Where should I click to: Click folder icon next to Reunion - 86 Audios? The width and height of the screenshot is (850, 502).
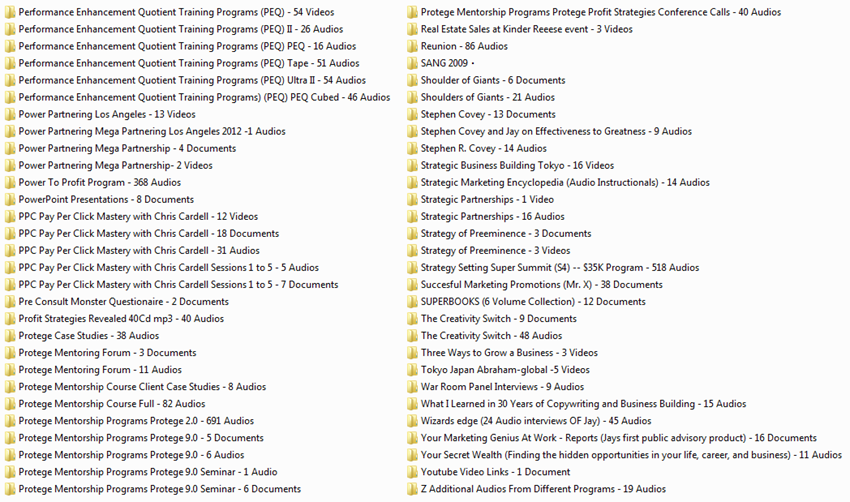pyautogui.click(x=412, y=46)
